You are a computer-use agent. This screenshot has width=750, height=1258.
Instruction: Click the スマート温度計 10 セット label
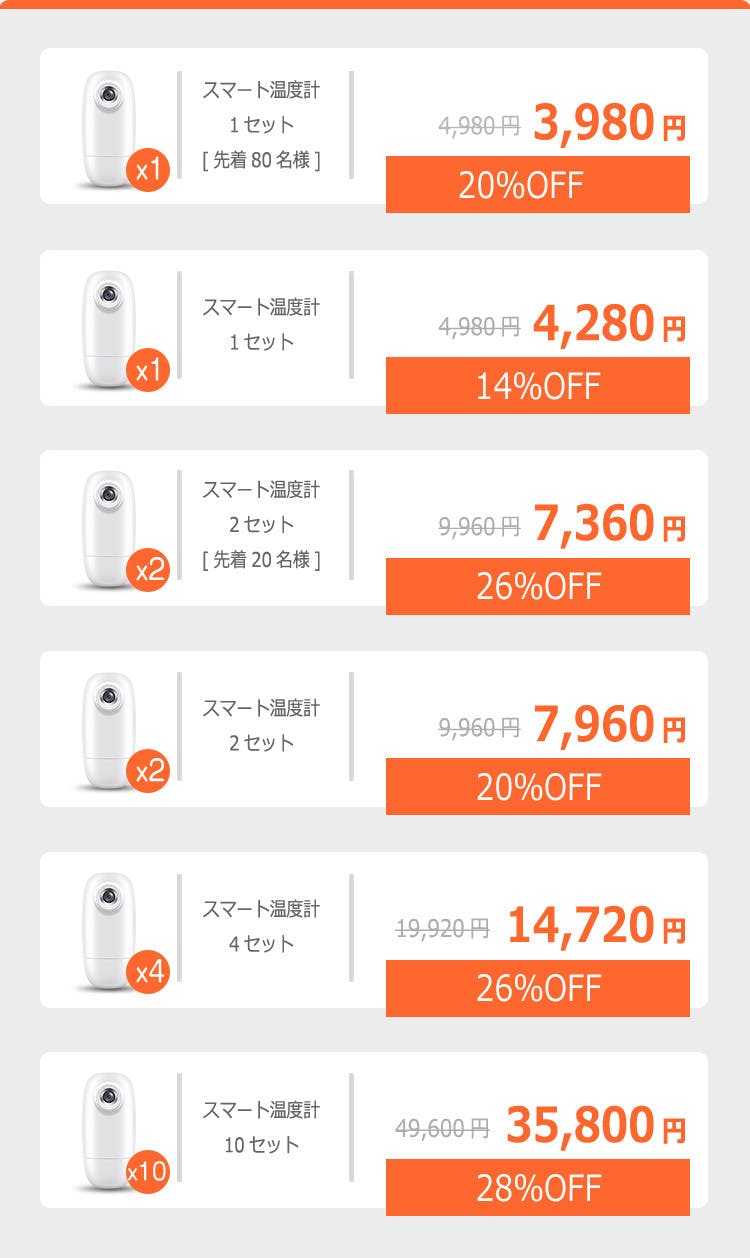pos(262,1127)
